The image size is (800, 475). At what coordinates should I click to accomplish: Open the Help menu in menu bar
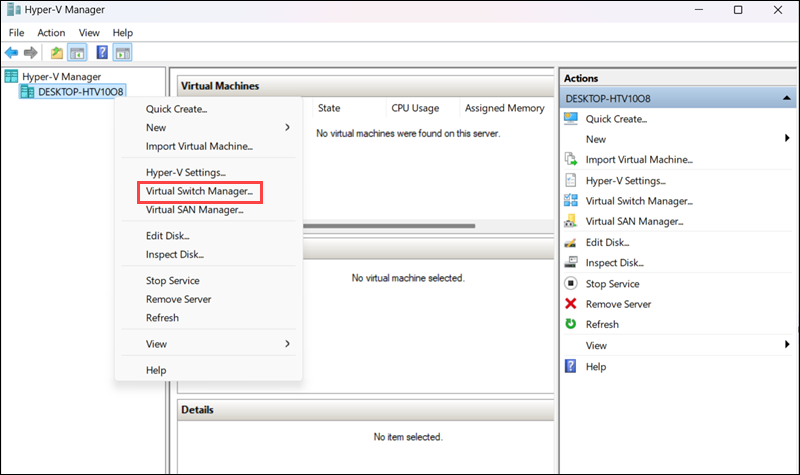(122, 33)
